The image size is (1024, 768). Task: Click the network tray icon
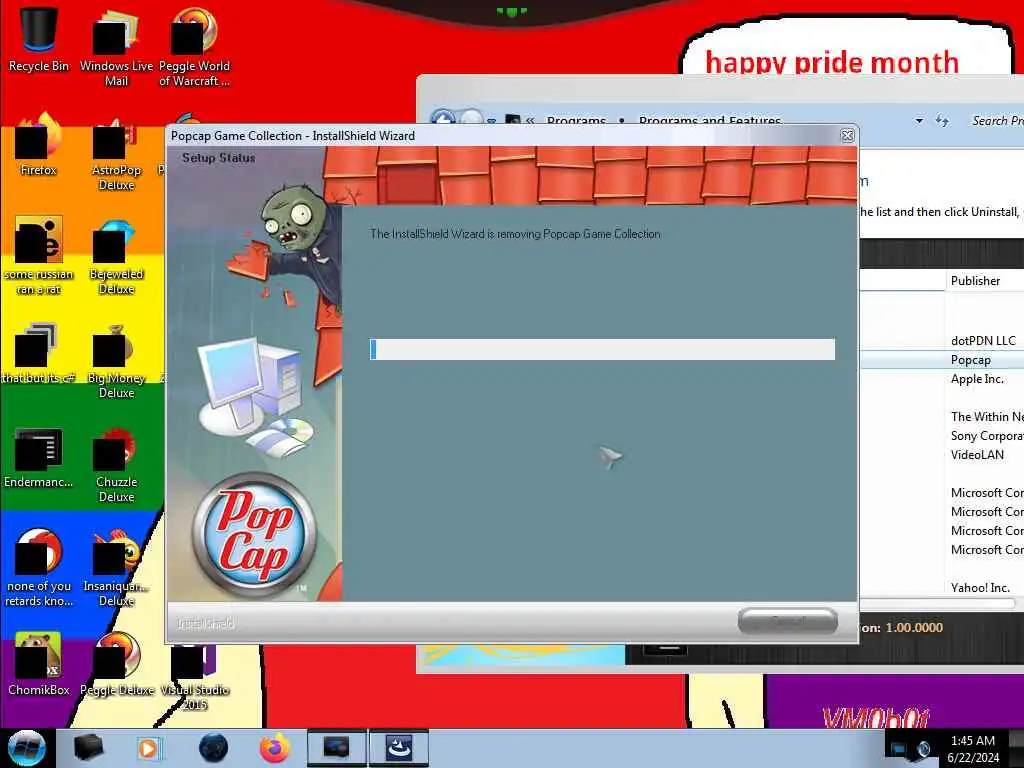tap(899, 749)
